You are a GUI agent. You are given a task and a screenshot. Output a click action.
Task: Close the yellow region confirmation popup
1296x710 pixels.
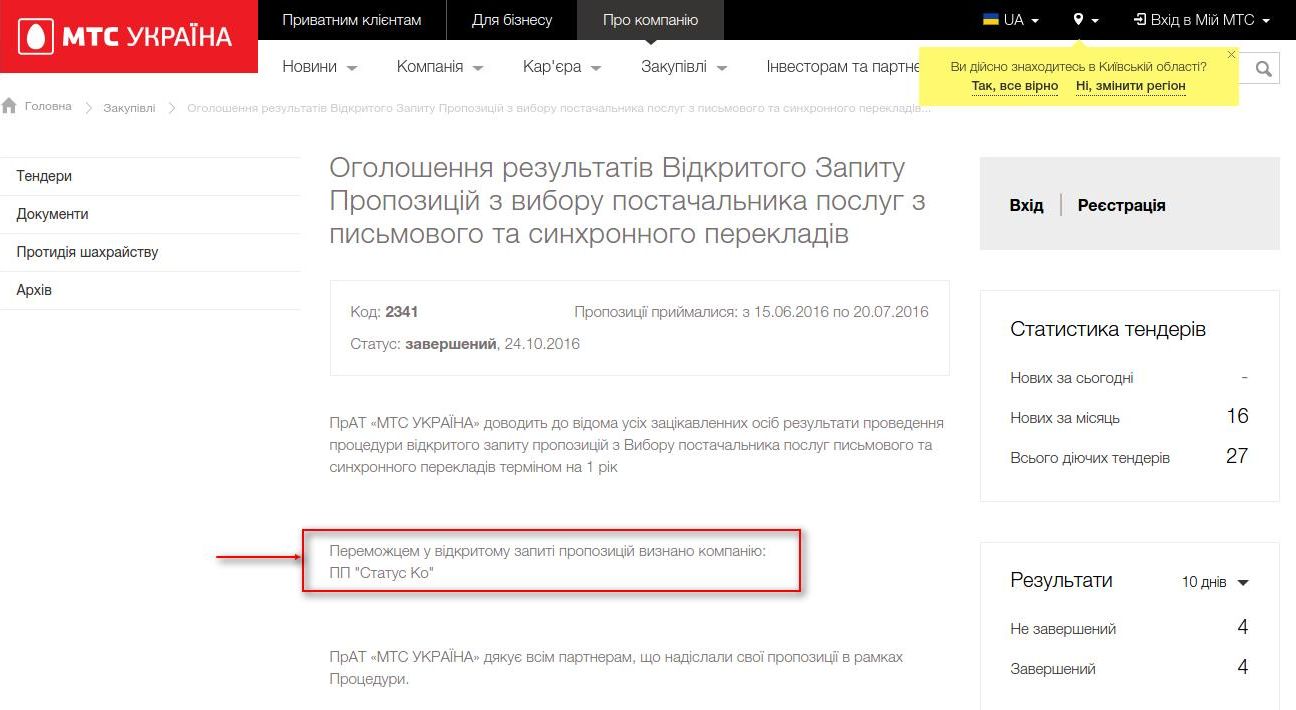[1231, 55]
